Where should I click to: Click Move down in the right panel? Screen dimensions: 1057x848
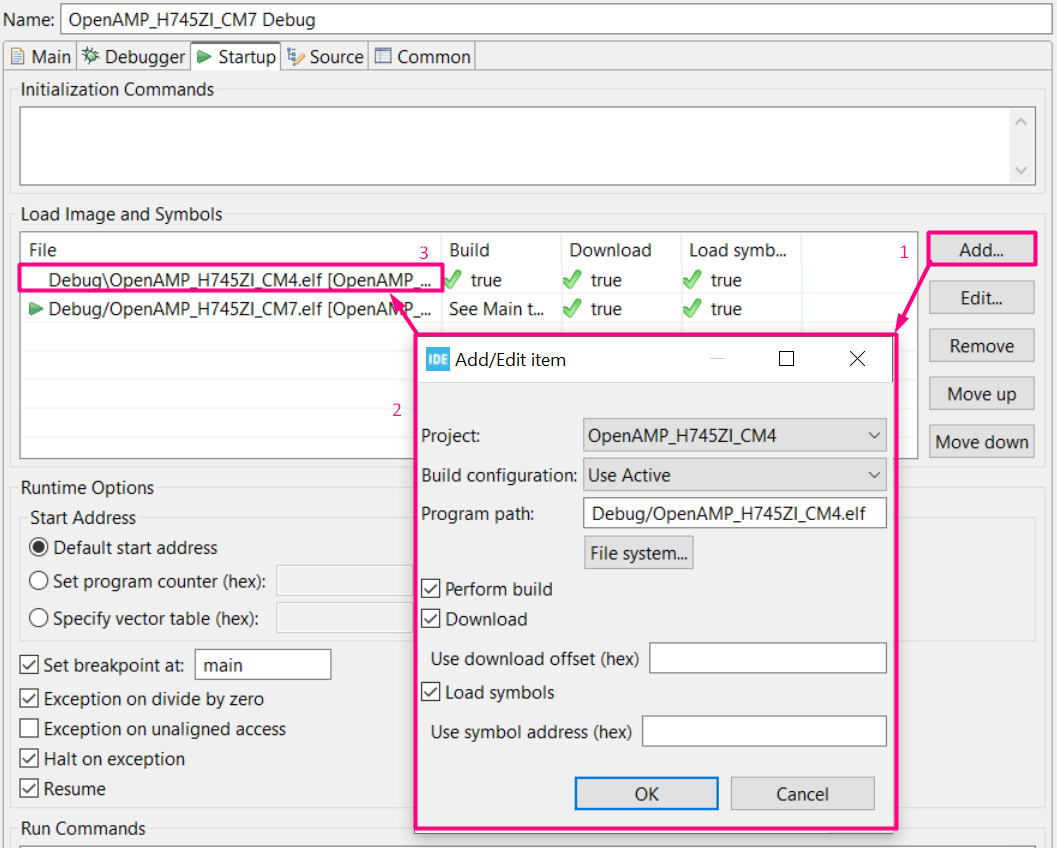[981, 441]
